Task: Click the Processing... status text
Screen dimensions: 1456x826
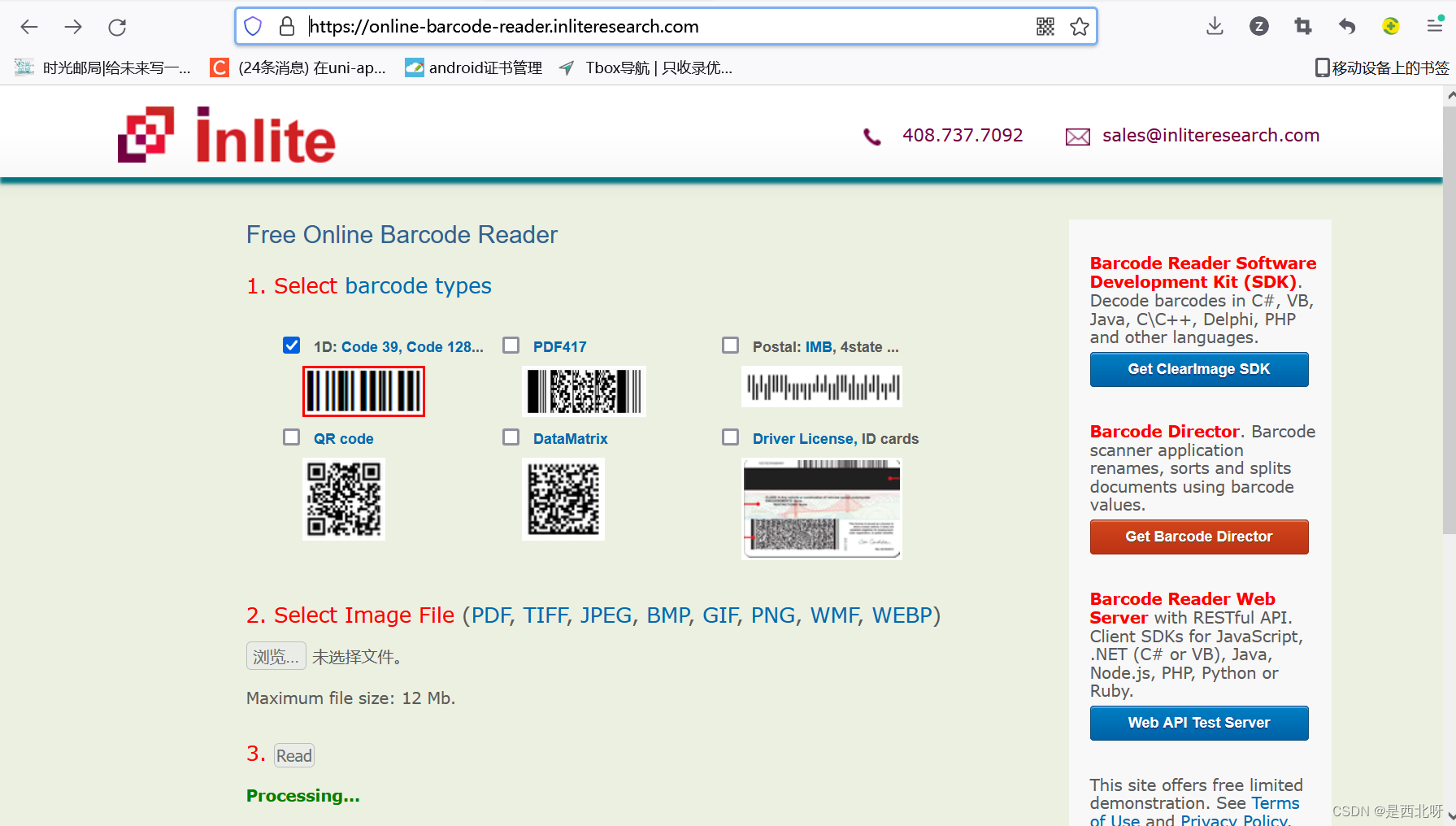Action: [x=303, y=796]
